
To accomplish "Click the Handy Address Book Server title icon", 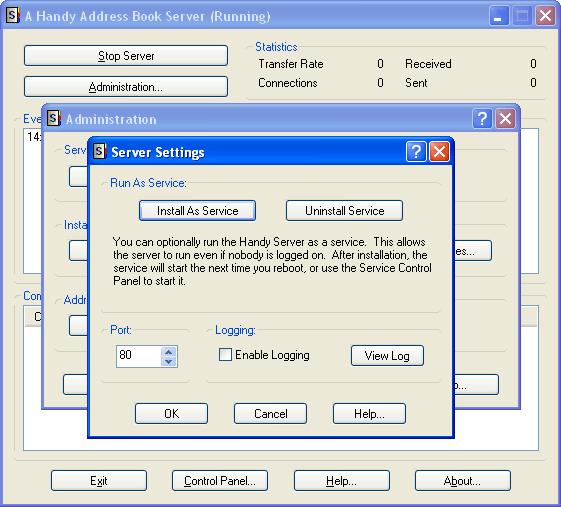I will [13, 15].
